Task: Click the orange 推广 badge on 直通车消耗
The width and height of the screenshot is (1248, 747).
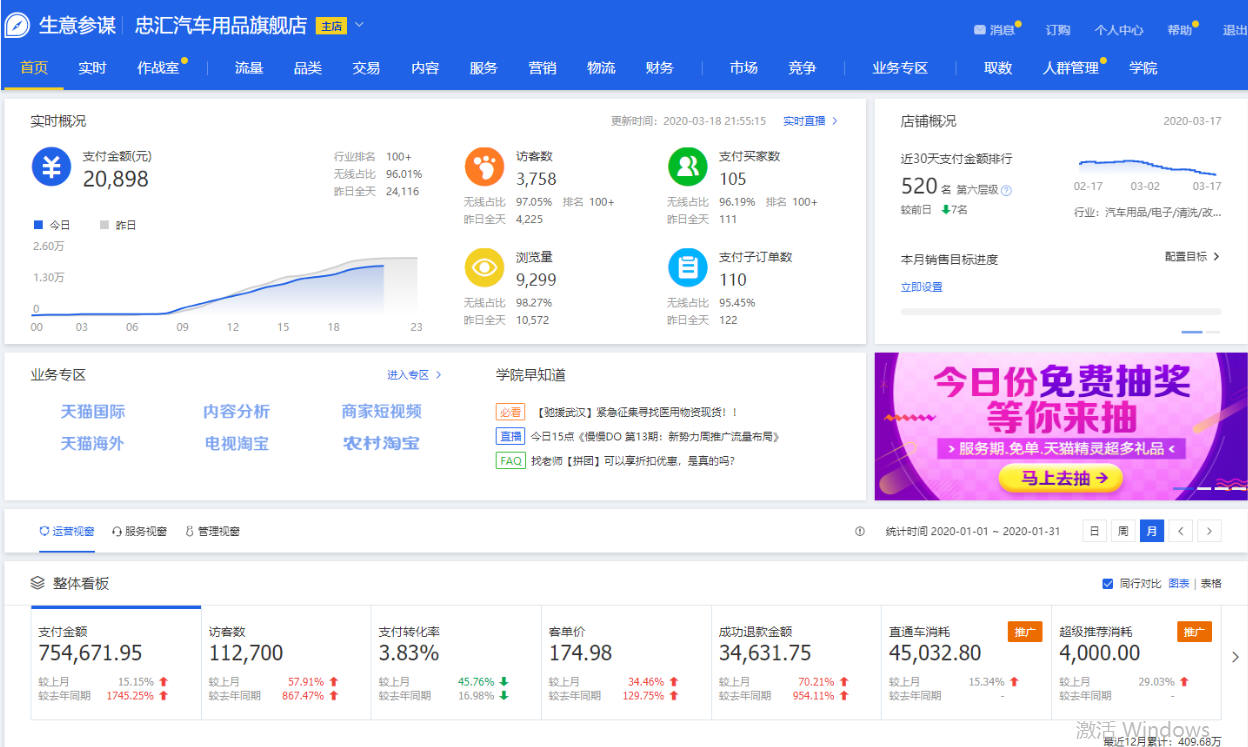Action: (1025, 632)
